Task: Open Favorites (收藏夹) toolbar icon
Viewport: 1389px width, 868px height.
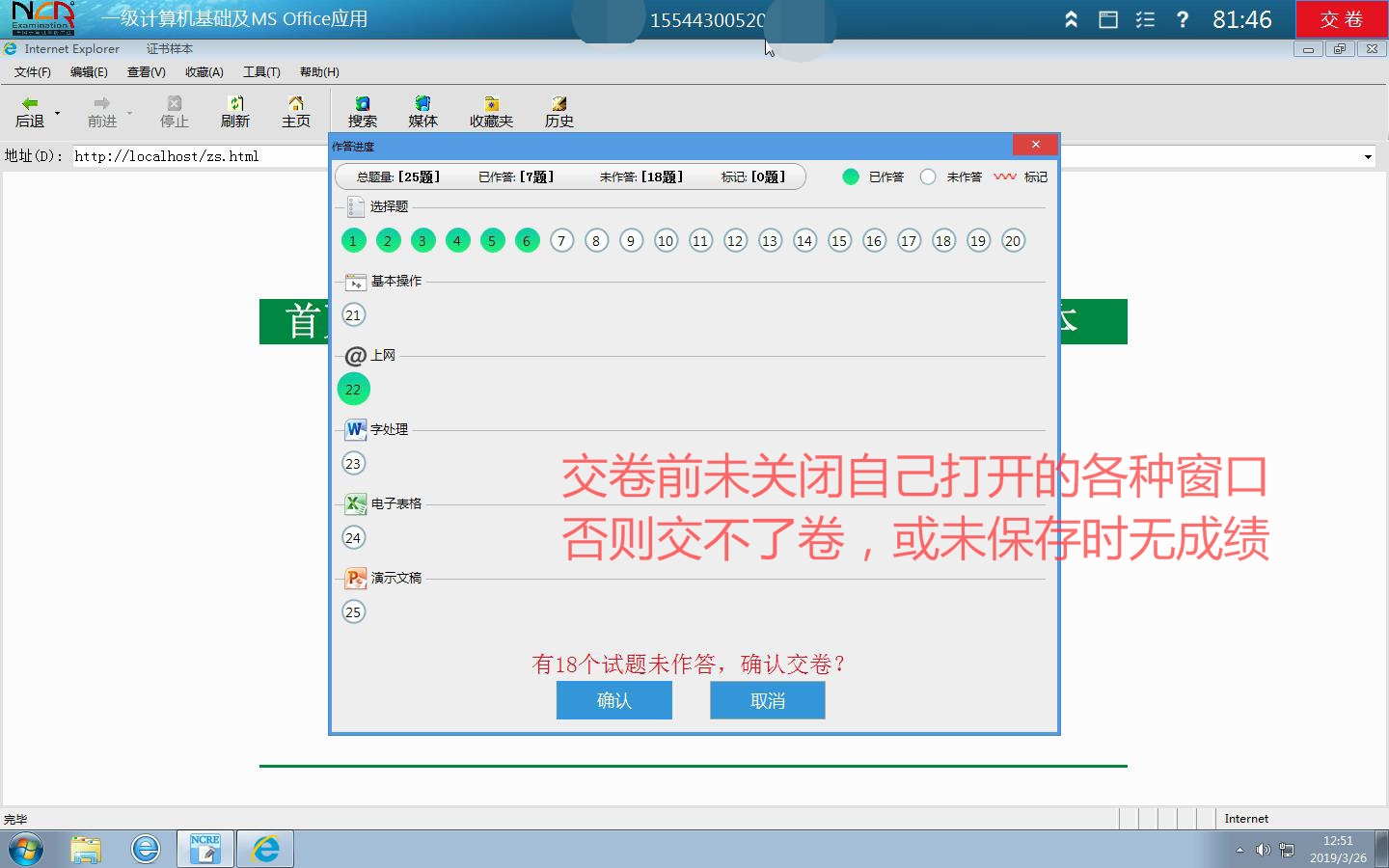Action: tap(491, 103)
